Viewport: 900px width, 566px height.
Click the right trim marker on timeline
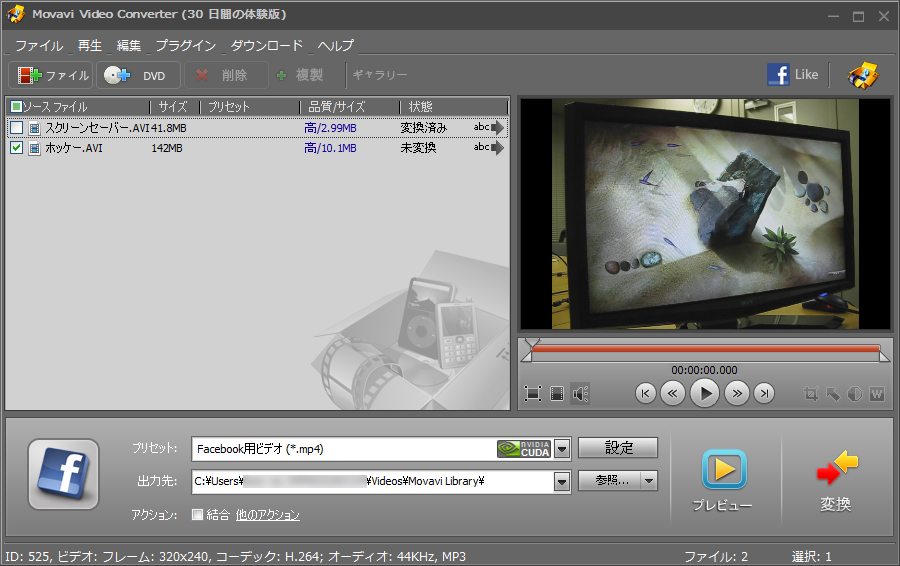point(885,356)
